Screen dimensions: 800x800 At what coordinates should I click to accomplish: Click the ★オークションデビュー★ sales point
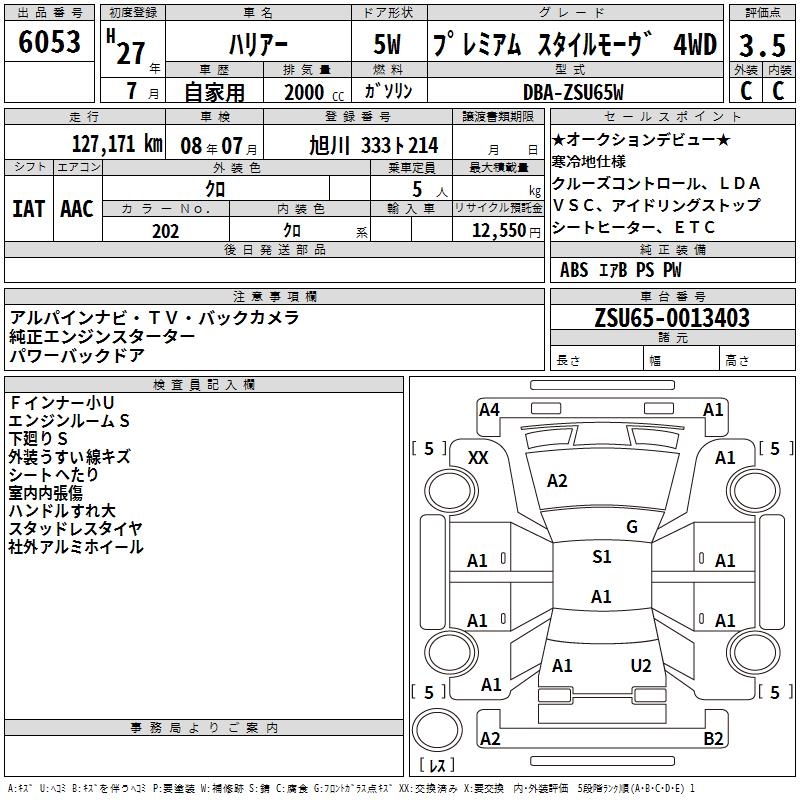coord(641,140)
